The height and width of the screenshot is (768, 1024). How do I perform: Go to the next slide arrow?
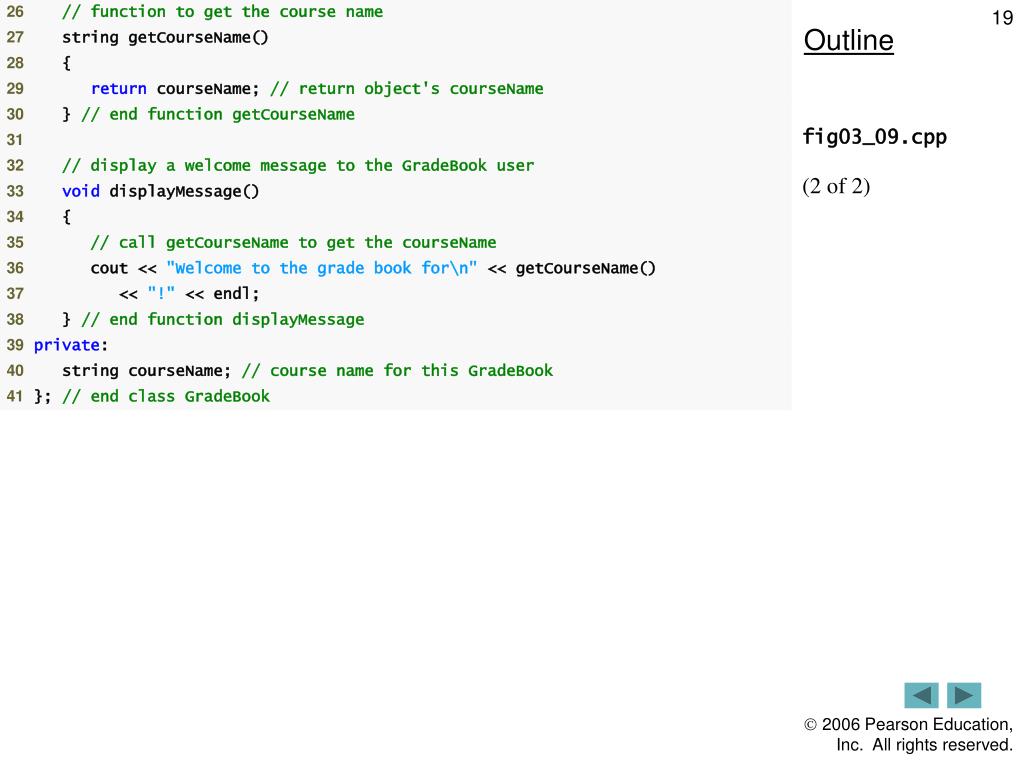point(964,696)
